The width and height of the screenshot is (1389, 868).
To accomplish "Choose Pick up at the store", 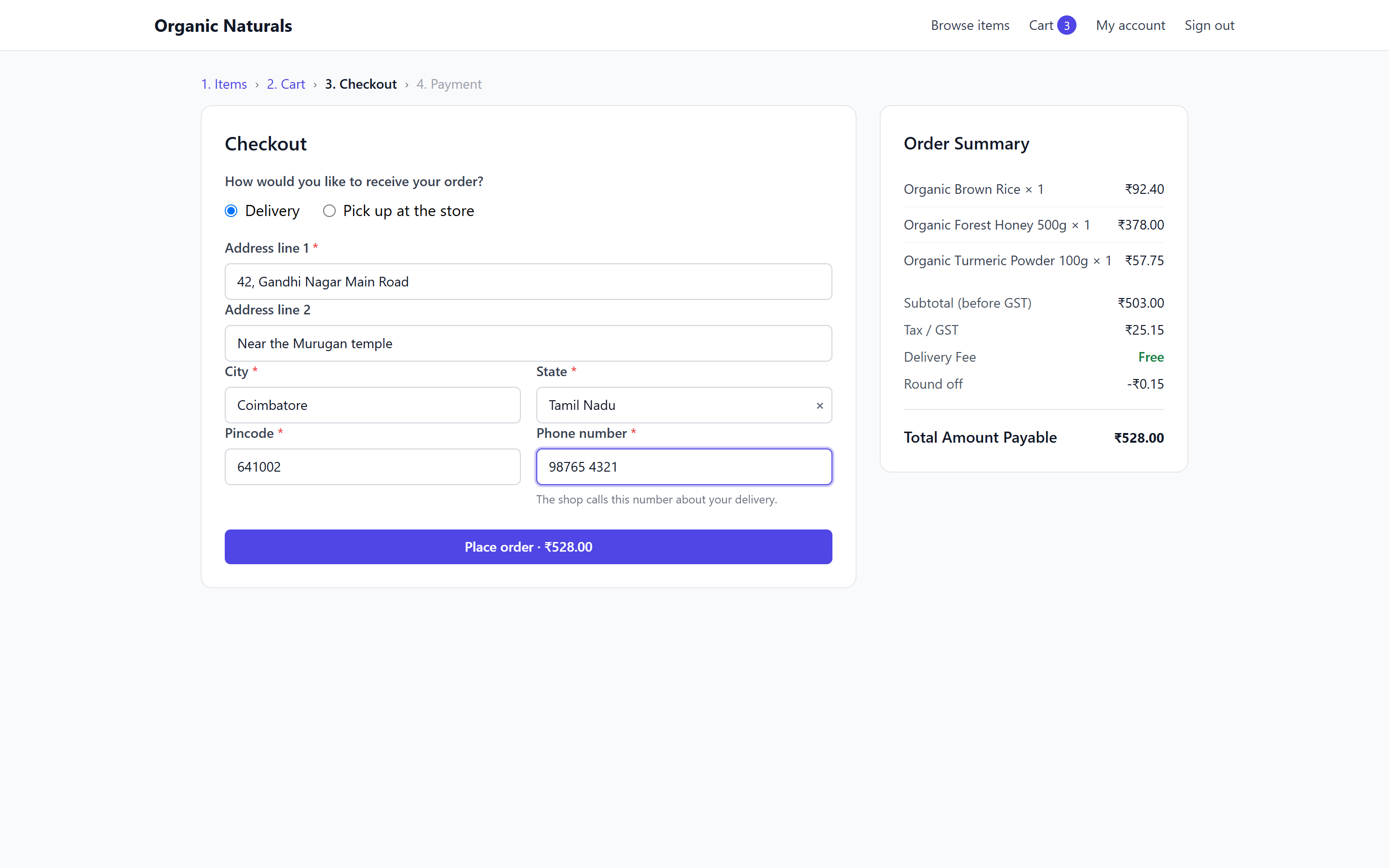I will 329,211.
